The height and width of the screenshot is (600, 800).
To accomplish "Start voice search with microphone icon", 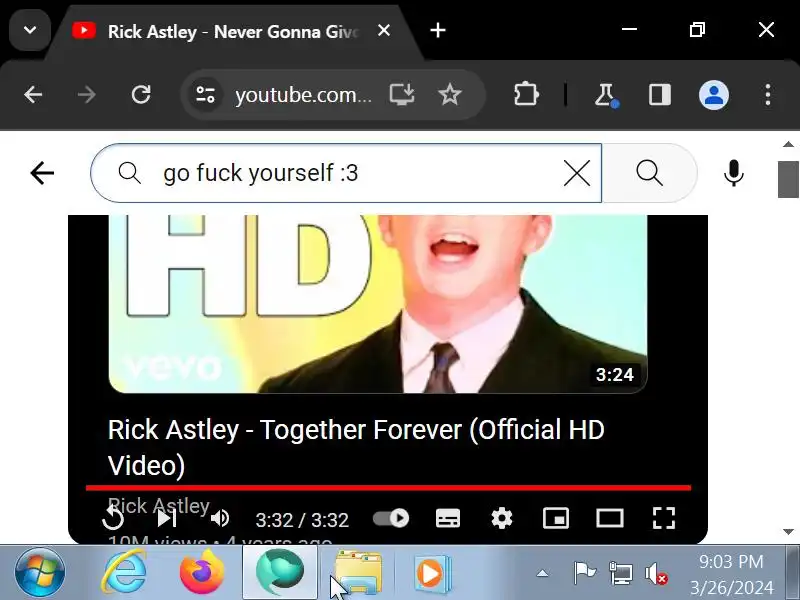I will 734,173.
